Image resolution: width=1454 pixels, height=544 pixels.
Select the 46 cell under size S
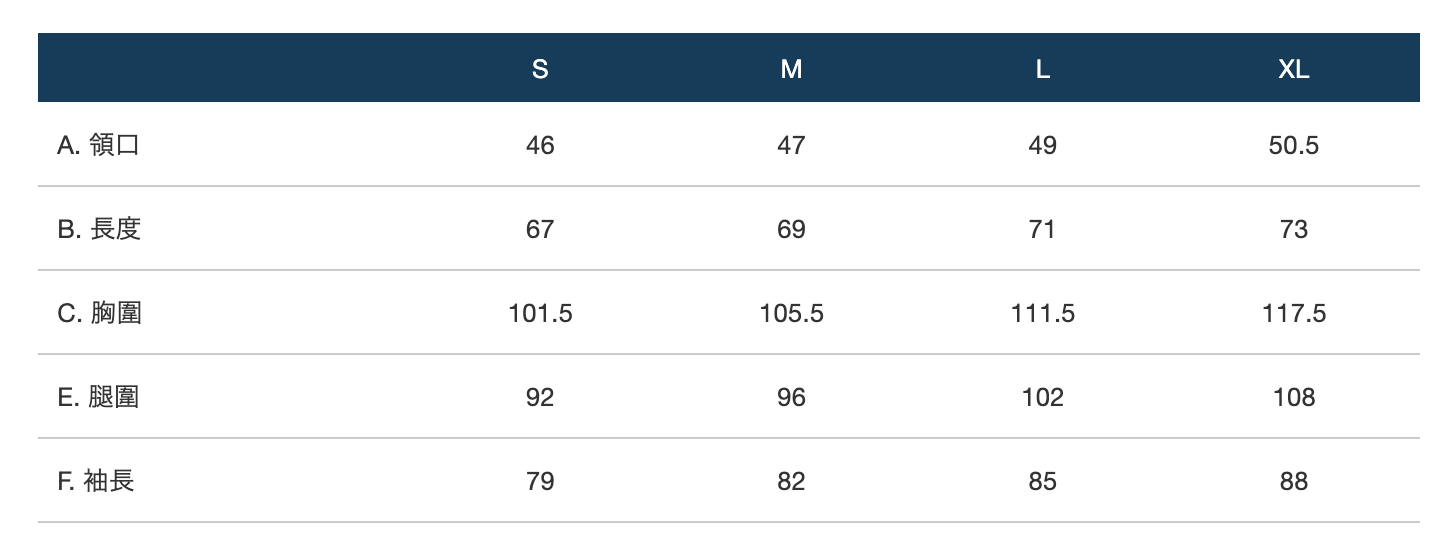pyautogui.click(x=540, y=145)
